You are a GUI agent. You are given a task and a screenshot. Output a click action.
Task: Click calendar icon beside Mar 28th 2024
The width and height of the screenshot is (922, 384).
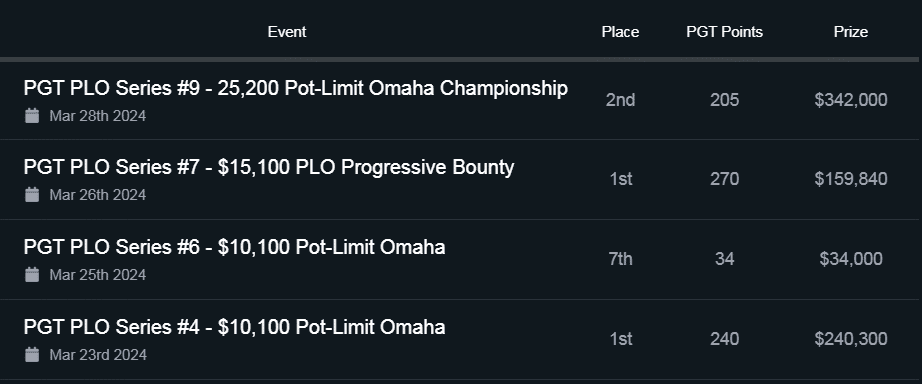click(x=32, y=116)
